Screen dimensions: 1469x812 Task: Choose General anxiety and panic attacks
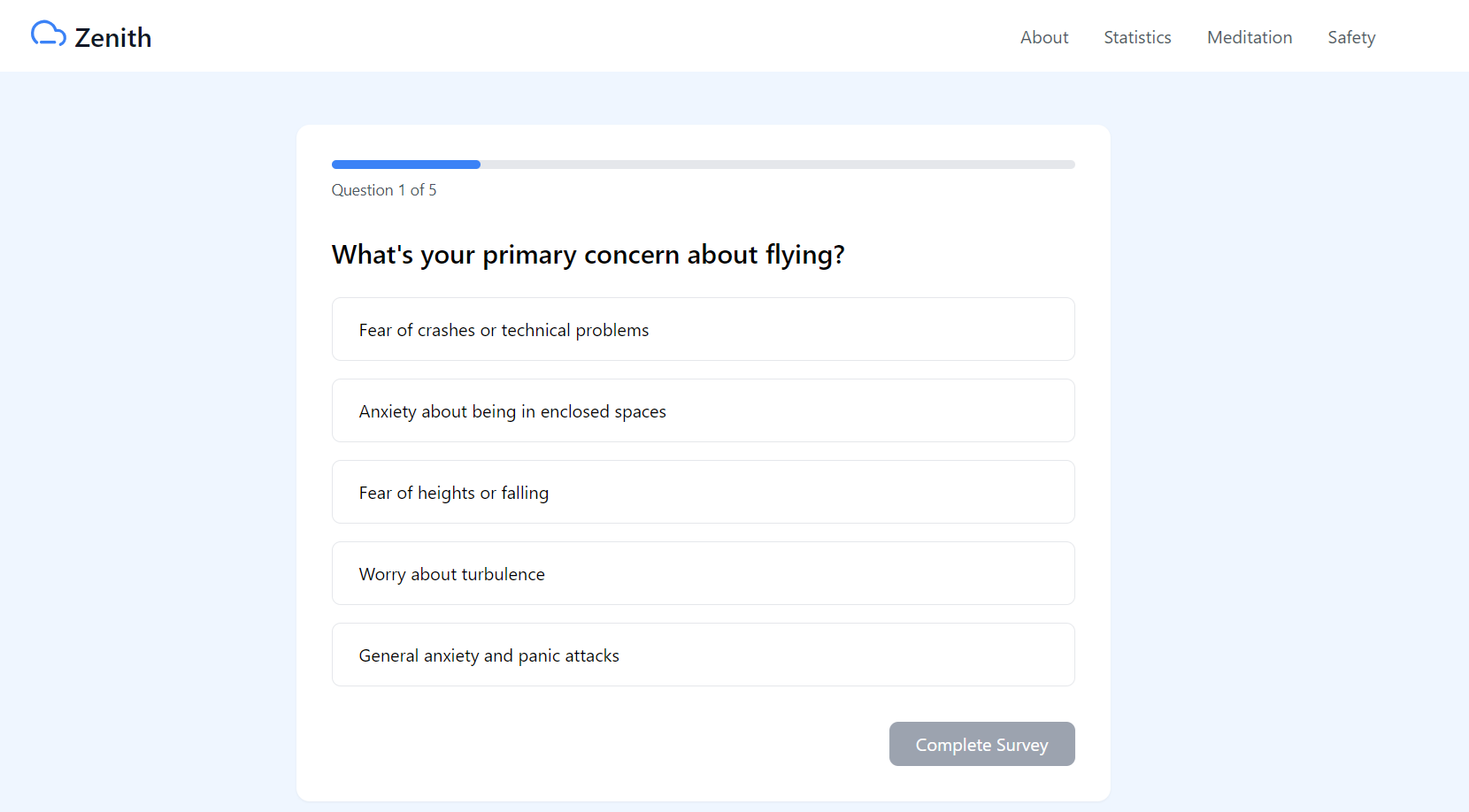[704, 655]
